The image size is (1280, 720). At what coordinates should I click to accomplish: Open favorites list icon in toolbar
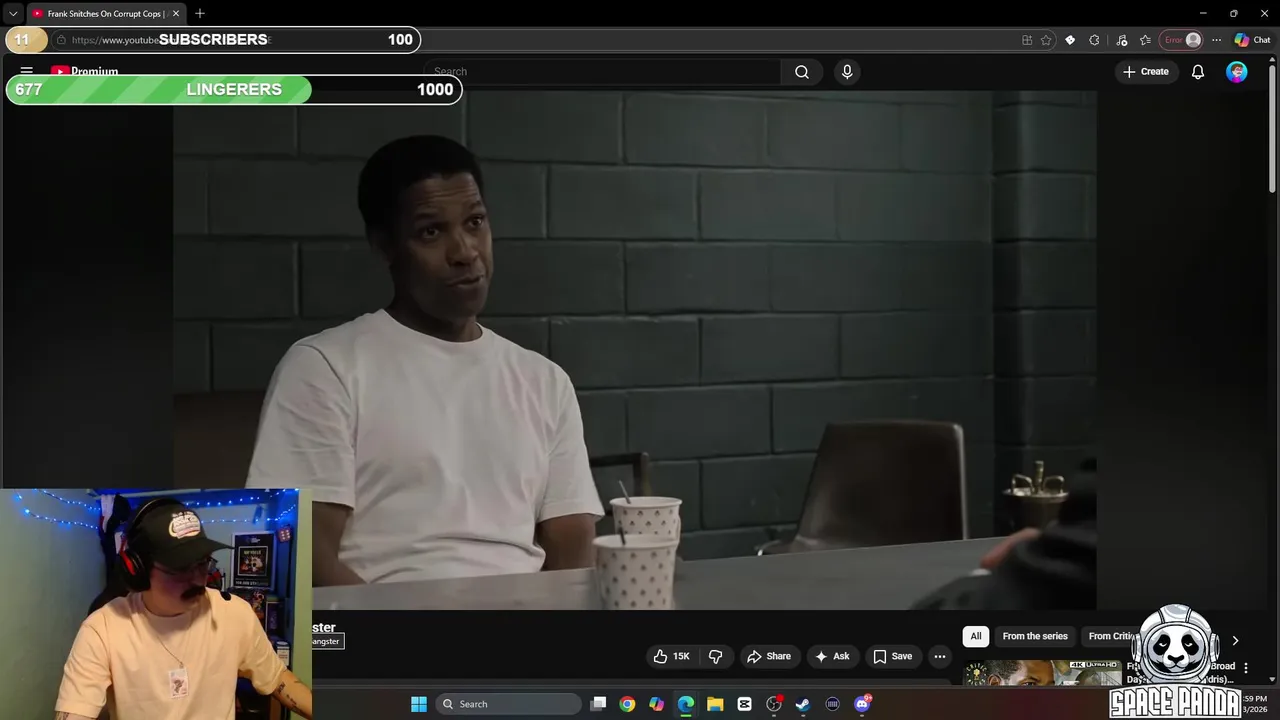click(1145, 40)
